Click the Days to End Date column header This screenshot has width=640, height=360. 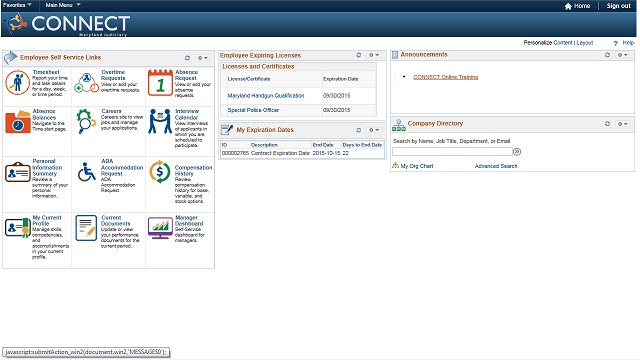(362, 145)
